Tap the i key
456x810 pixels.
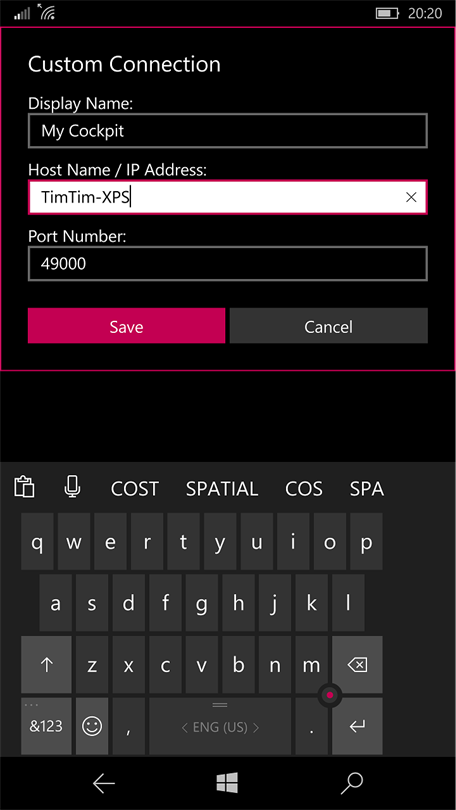pyautogui.click(x=293, y=541)
